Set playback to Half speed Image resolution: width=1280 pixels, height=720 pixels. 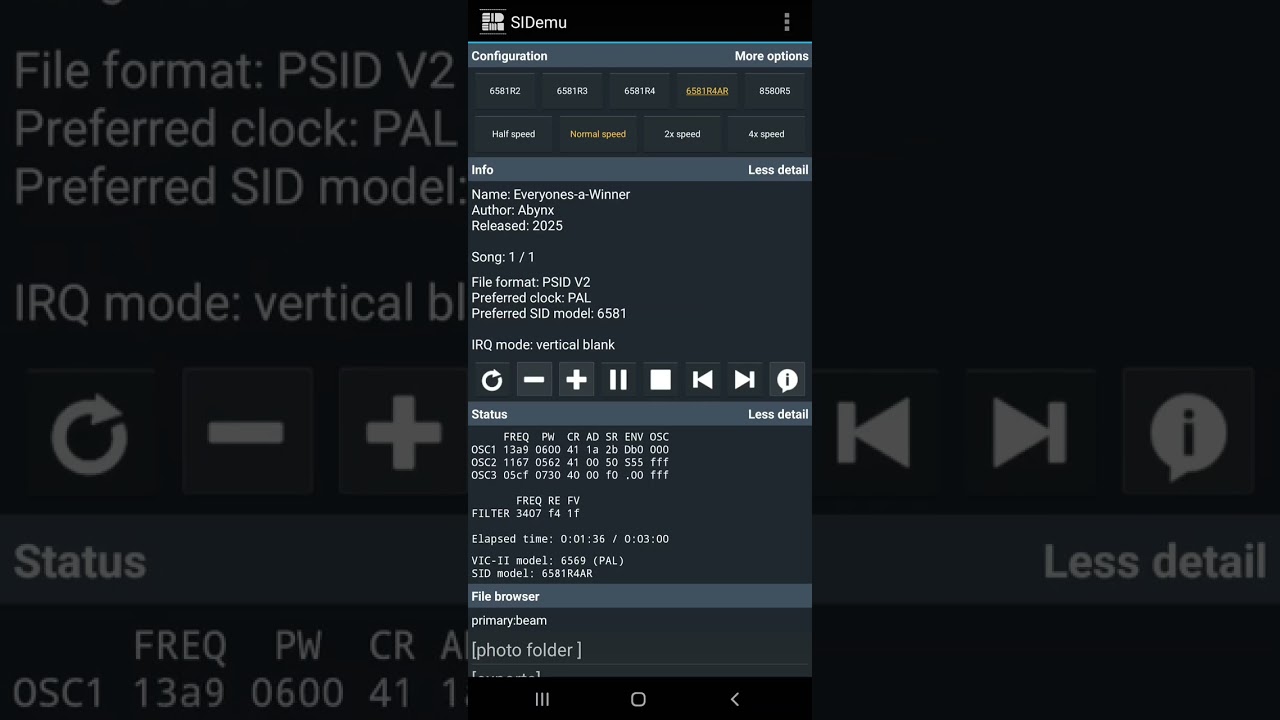point(513,134)
